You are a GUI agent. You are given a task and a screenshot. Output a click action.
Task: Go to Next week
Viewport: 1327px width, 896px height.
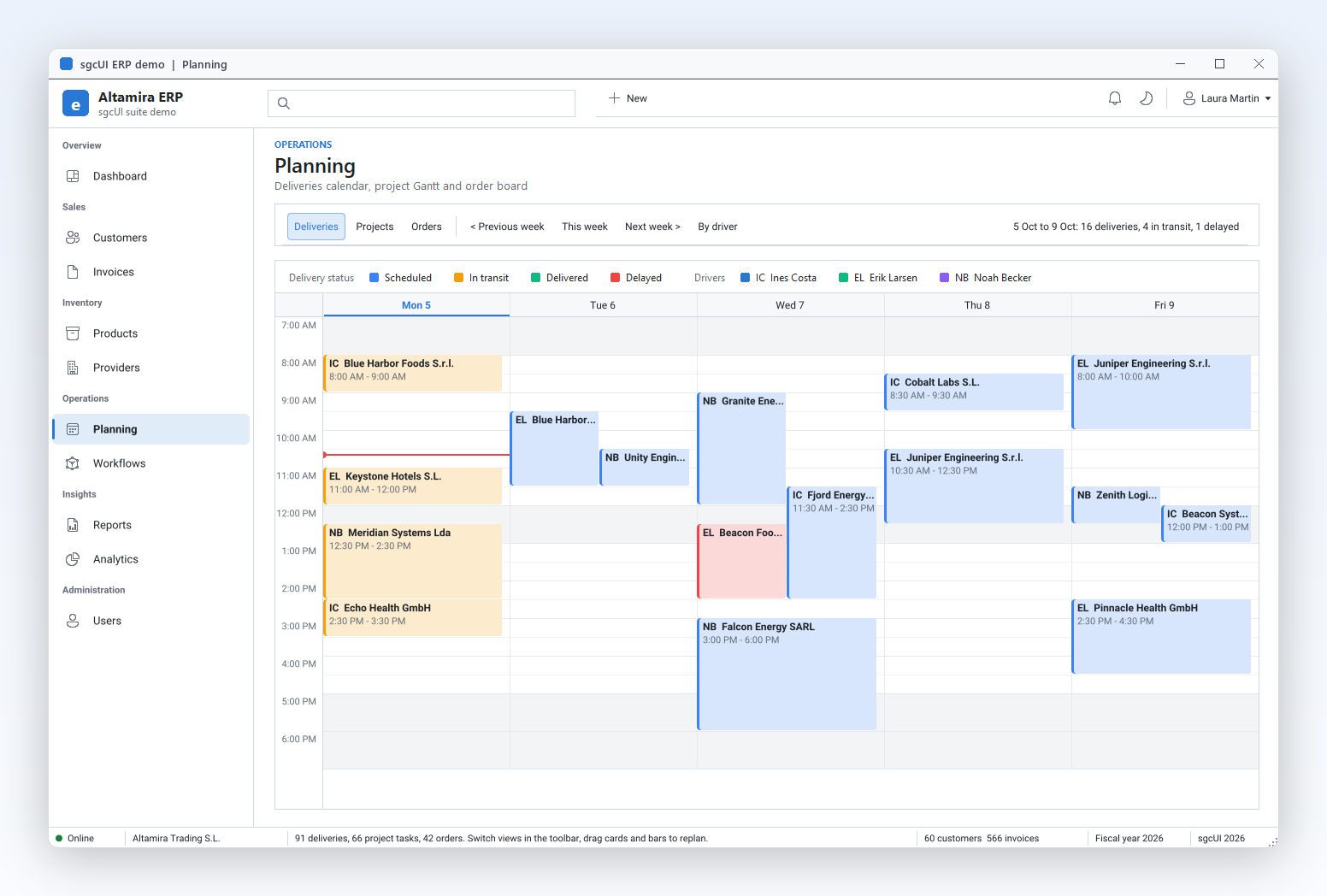[x=652, y=227]
